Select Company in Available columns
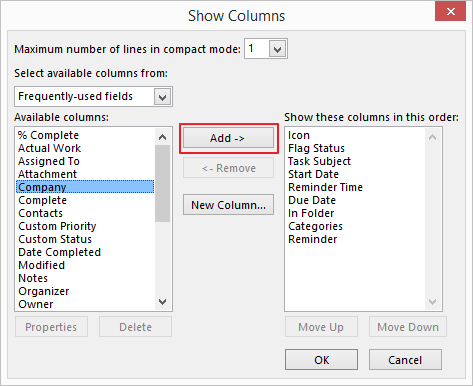Image resolution: width=473 pixels, height=386 pixels. tap(85, 187)
